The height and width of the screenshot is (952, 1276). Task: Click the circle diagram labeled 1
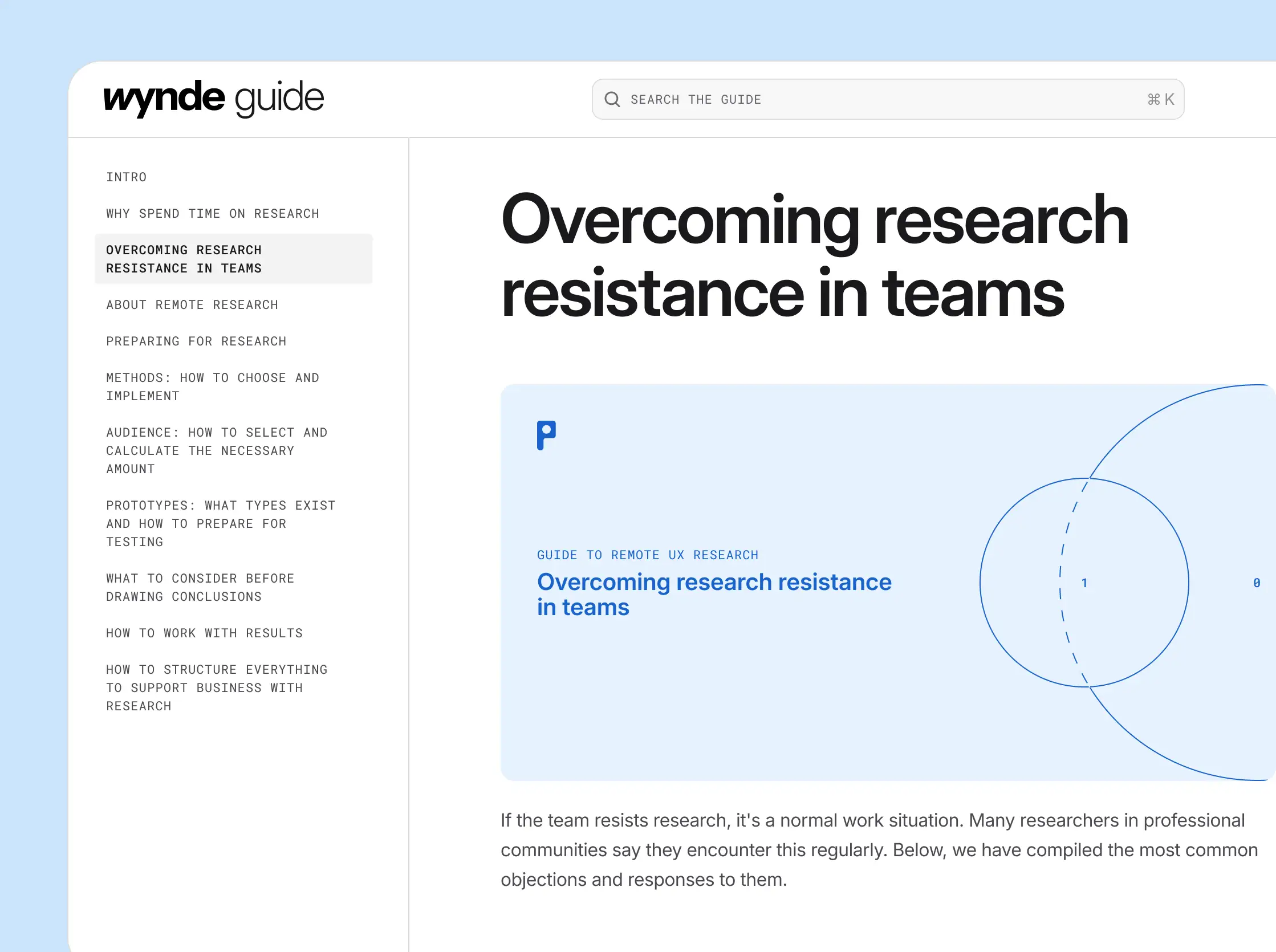[x=1083, y=583]
